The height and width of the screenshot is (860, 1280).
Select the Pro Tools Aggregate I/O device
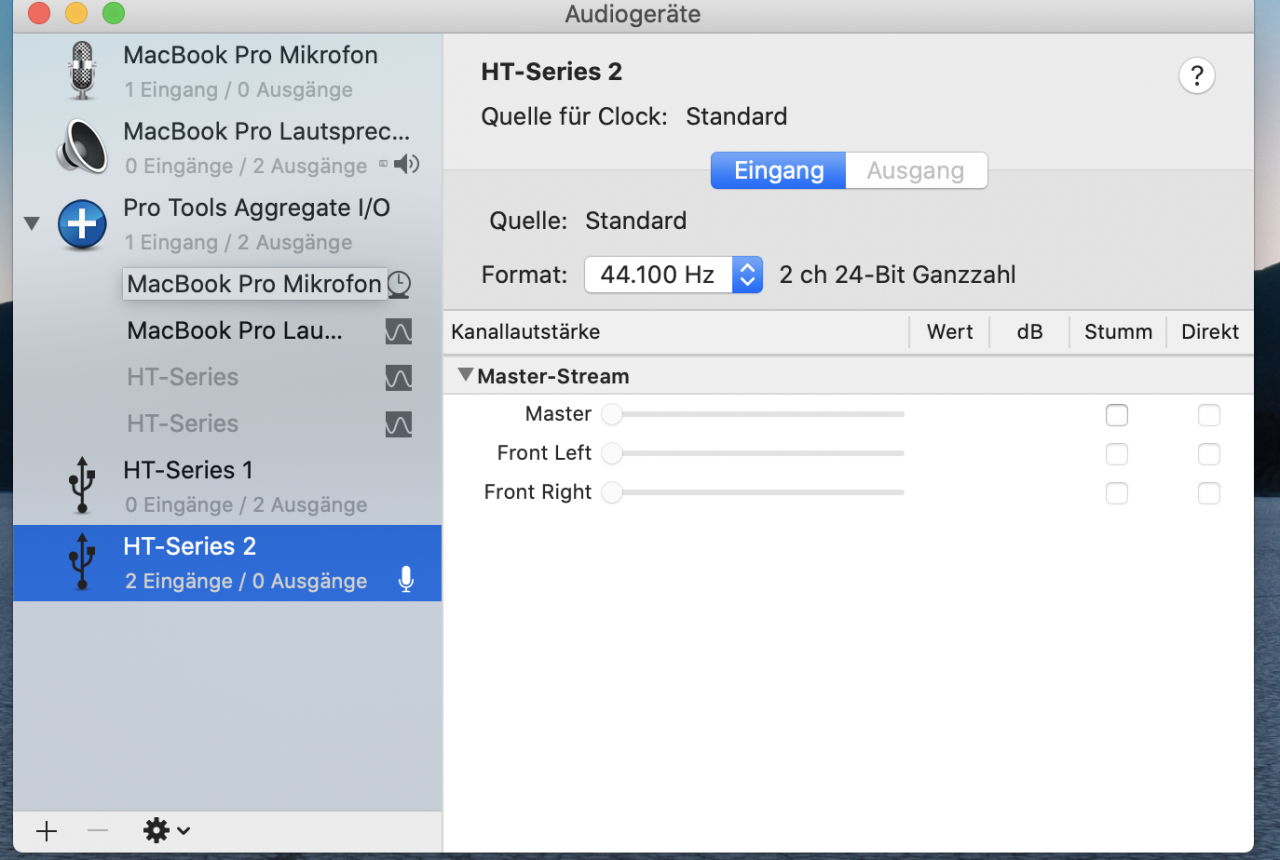click(228, 224)
